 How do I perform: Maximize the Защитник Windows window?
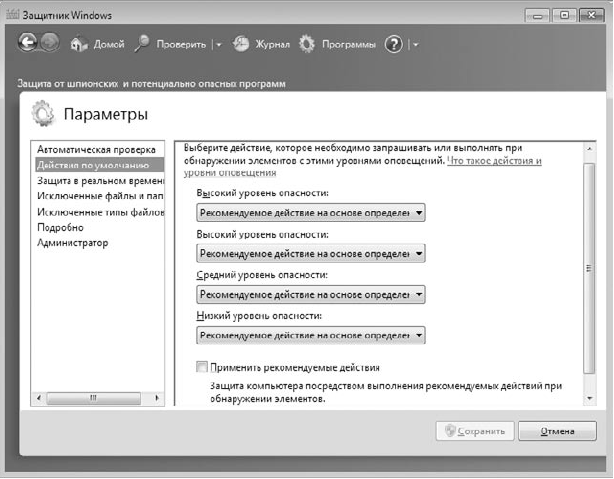564,15
